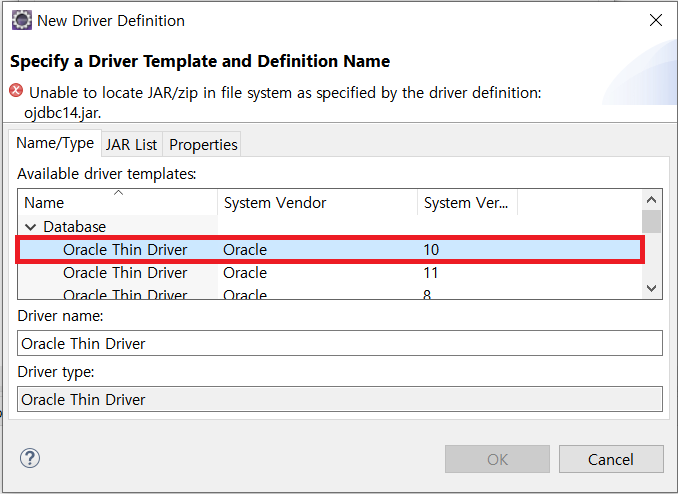This screenshot has width=678, height=494.
Task: Close the New Driver Definition dialog
Action: coord(656,20)
